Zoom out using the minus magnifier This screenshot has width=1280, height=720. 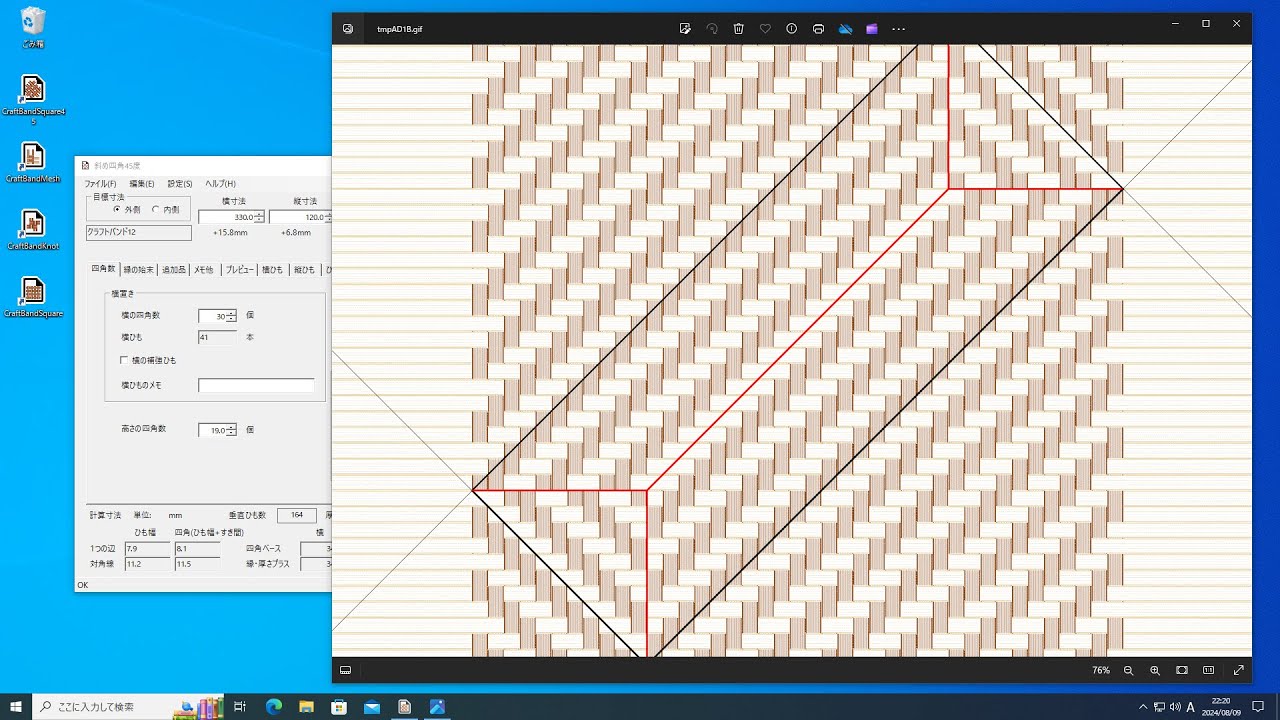point(1129,670)
